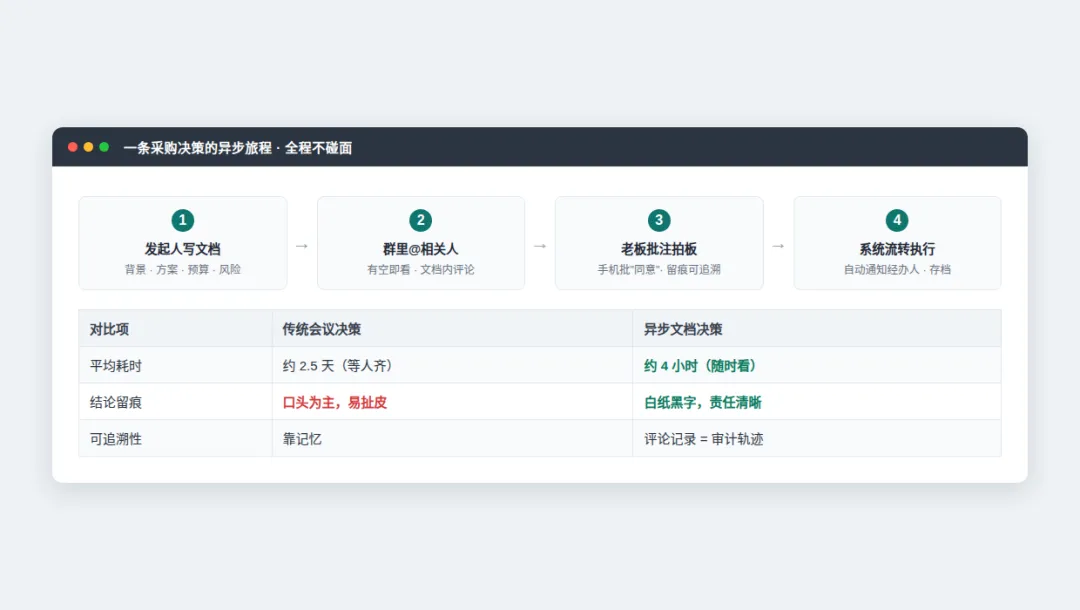The width and height of the screenshot is (1080, 610).
Task: Click arrow between steps 3 and 4
Action: pyautogui.click(x=778, y=246)
